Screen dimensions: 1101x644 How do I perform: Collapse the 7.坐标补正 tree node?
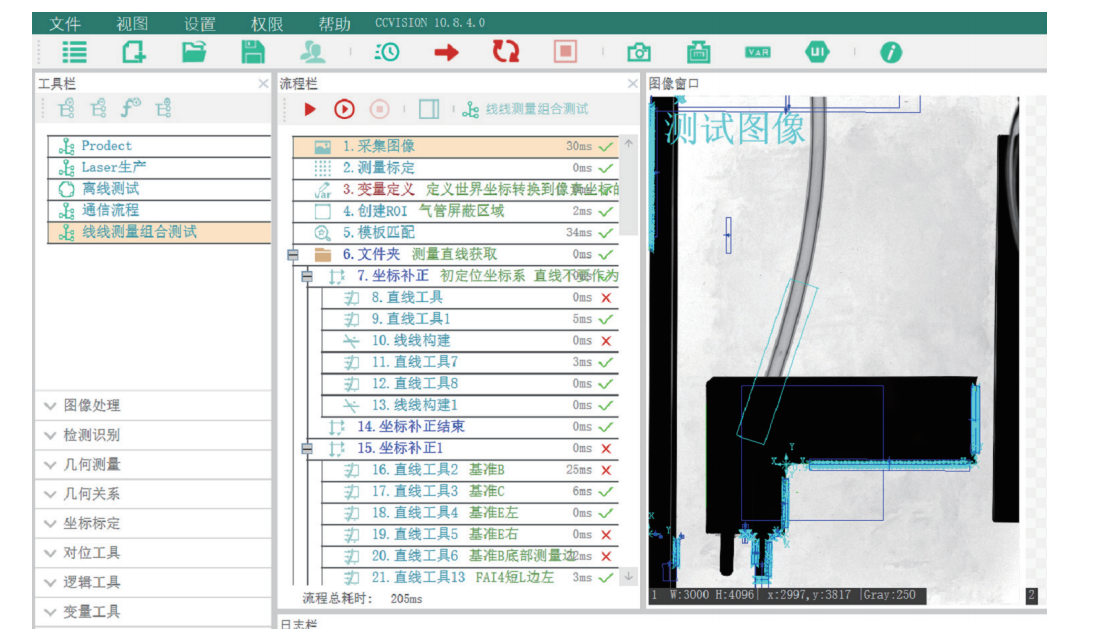pos(307,276)
